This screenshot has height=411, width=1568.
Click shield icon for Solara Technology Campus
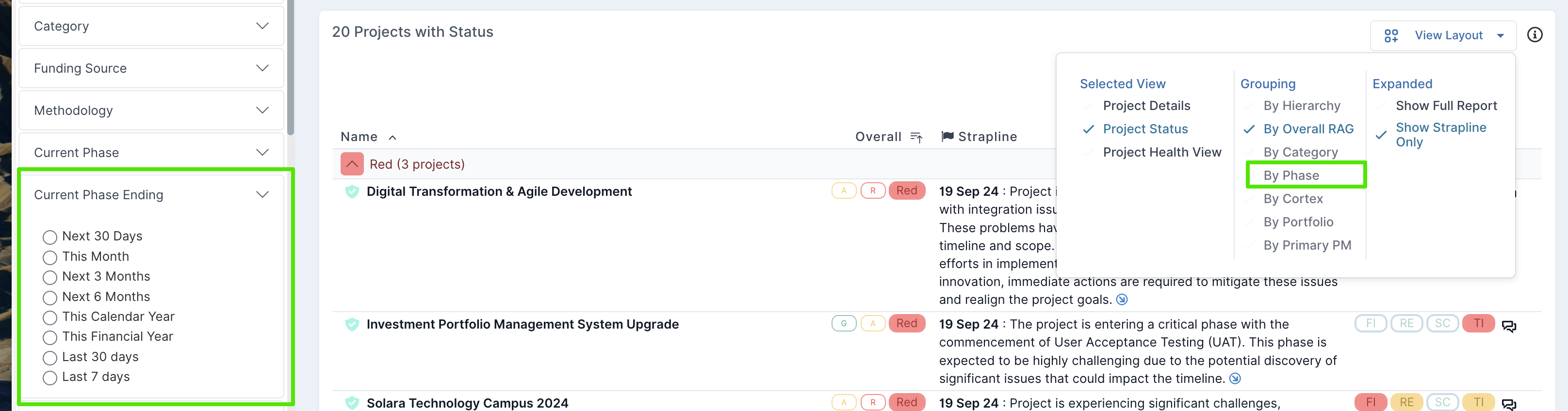[x=352, y=402]
